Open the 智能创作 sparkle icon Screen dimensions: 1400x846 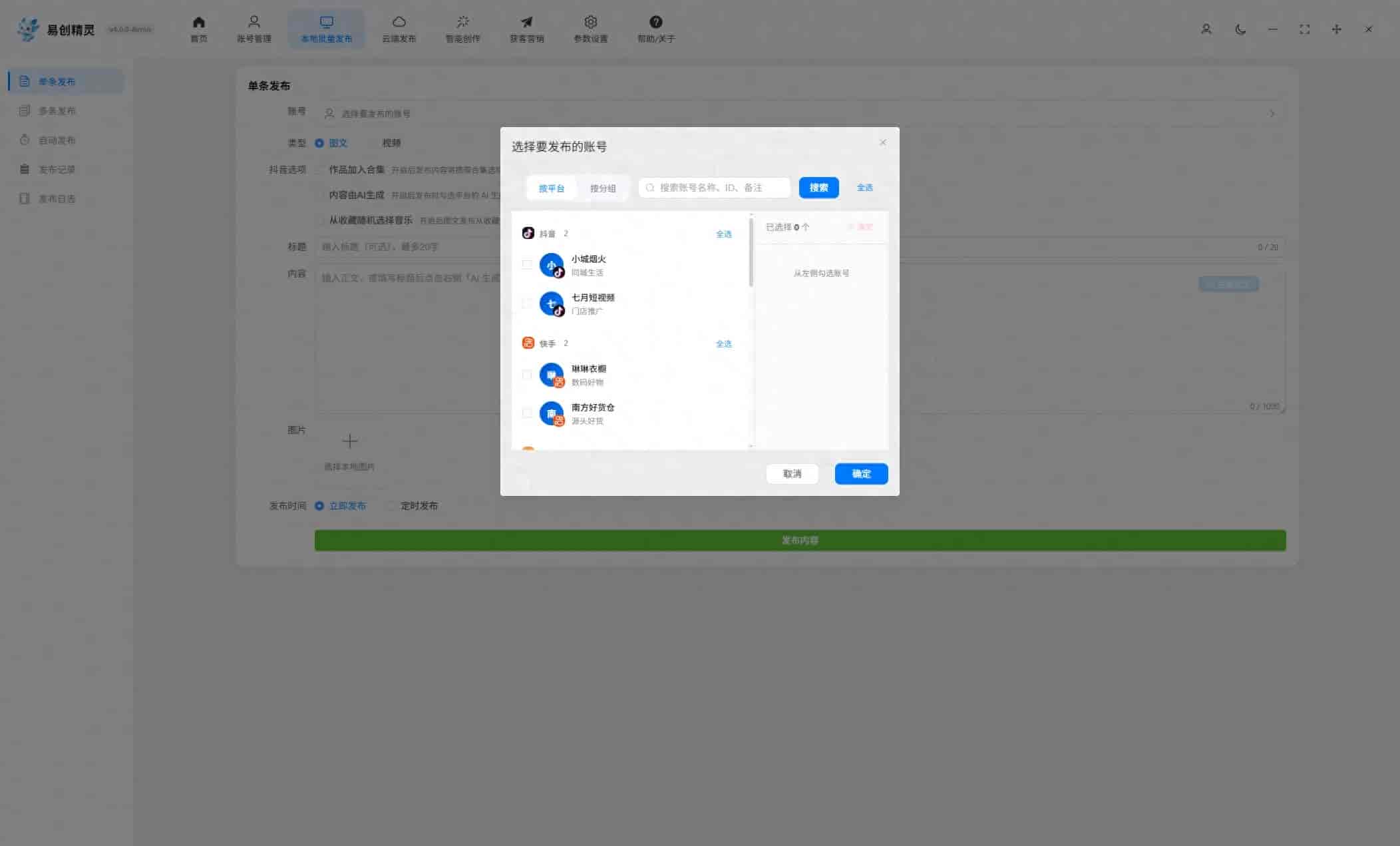pyautogui.click(x=462, y=22)
